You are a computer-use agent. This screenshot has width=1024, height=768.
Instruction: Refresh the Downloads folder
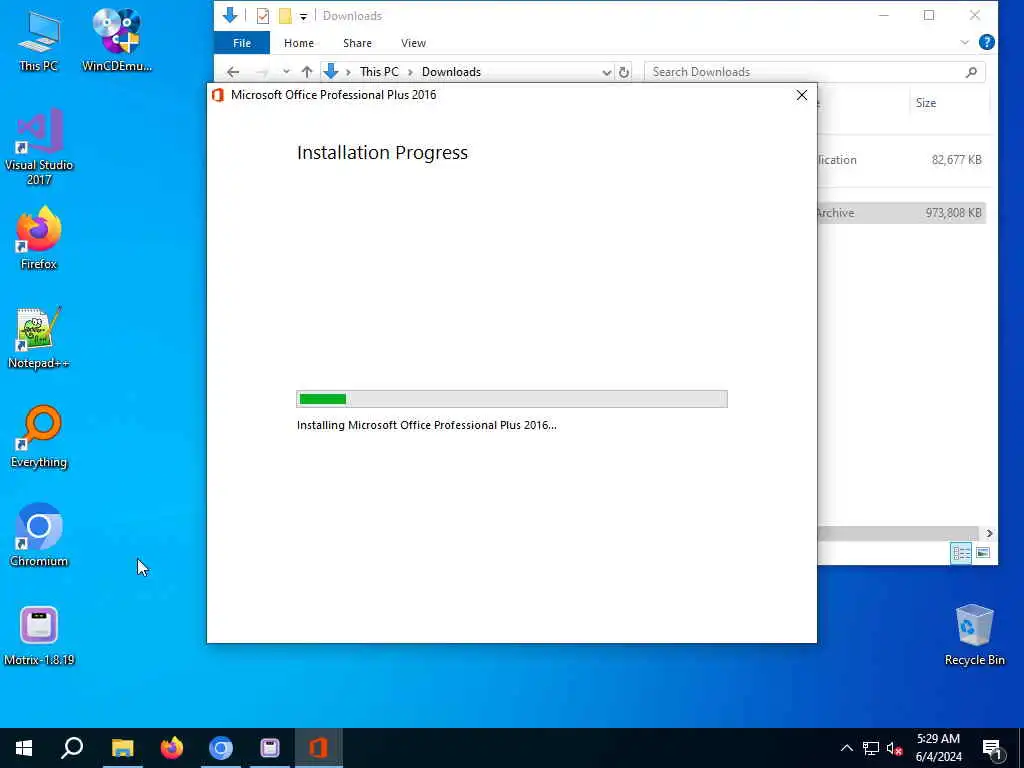(624, 72)
